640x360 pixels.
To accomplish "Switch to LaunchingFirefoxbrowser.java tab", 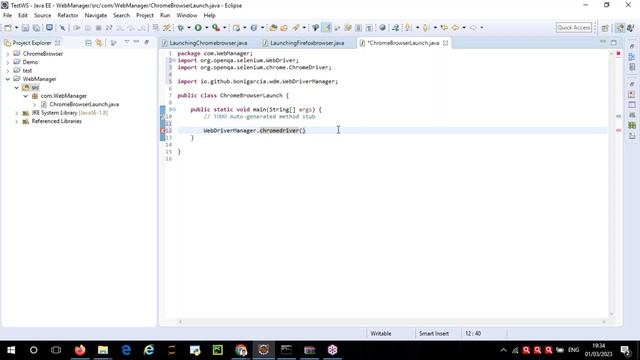I will 307,43.
